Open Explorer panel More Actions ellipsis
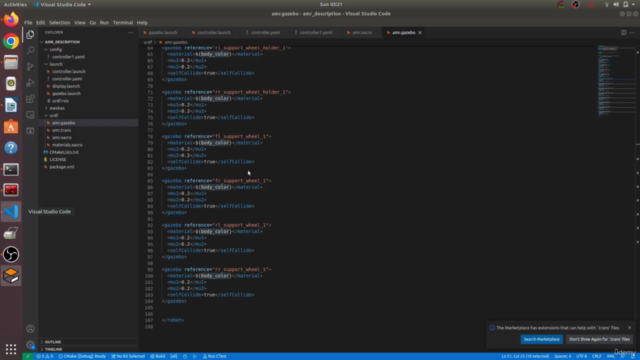This screenshot has width=640, height=360. tap(131, 32)
